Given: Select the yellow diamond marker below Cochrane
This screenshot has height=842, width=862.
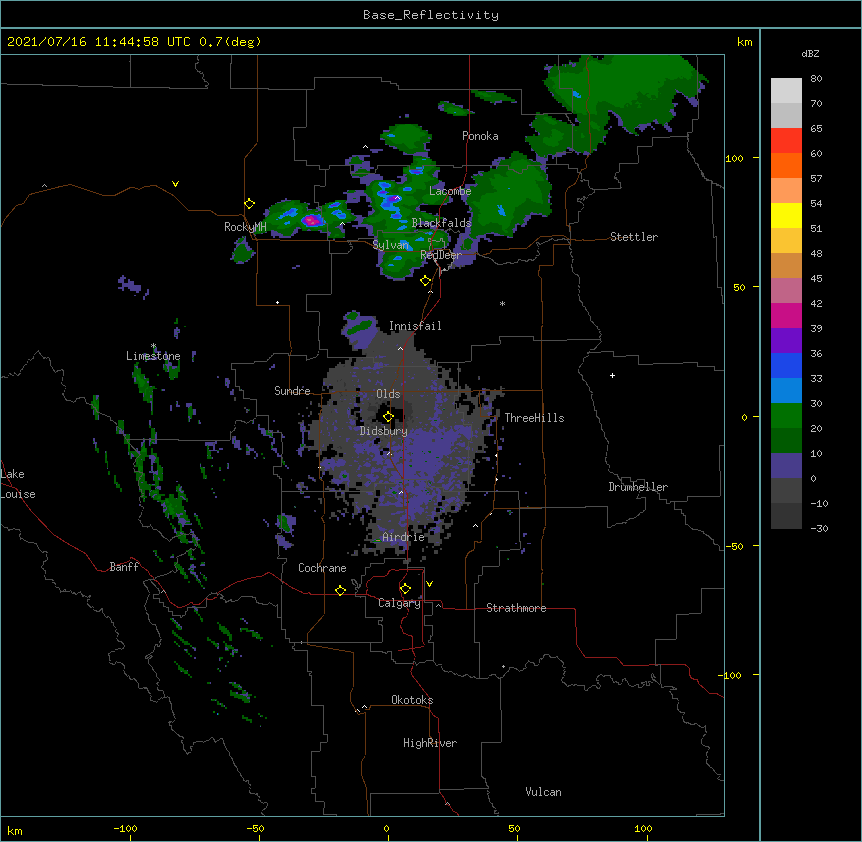Looking at the screenshot, I should [x=340, y=590].
